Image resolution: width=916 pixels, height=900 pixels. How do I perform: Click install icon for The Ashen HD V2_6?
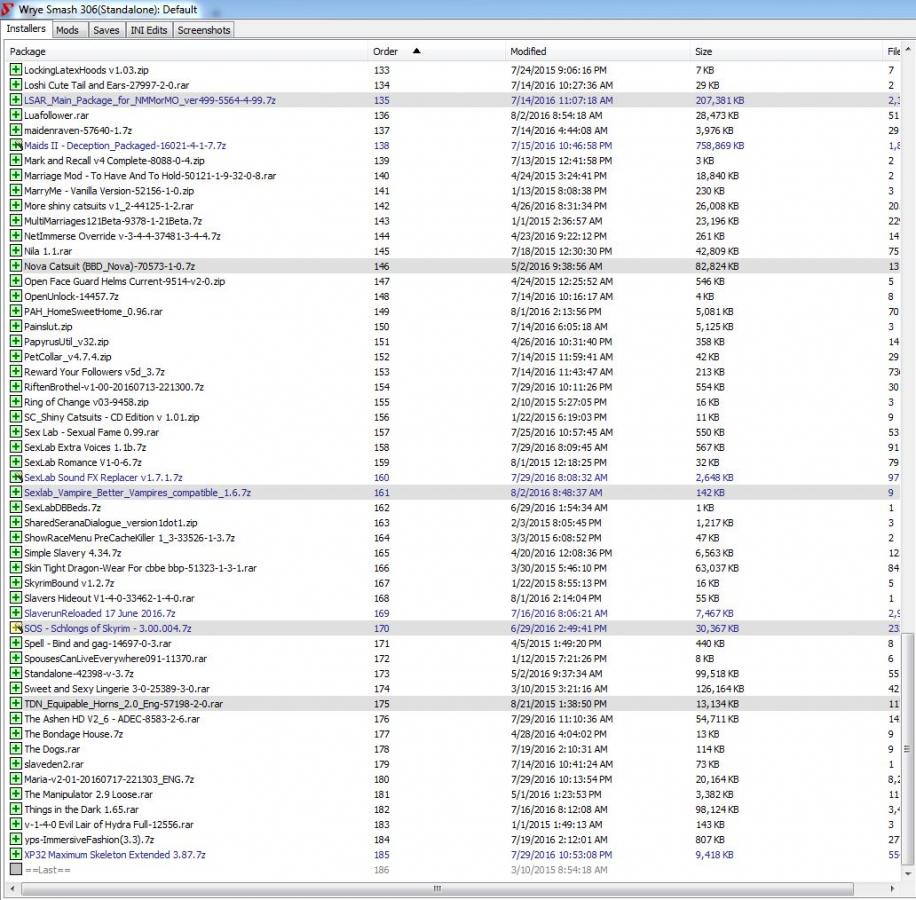(x=16, y=719)
